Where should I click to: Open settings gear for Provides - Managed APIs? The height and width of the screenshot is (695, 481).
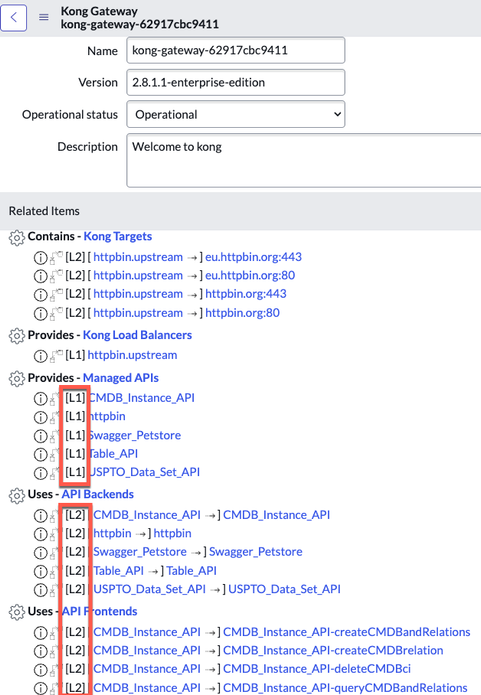(x=17, y=379)
